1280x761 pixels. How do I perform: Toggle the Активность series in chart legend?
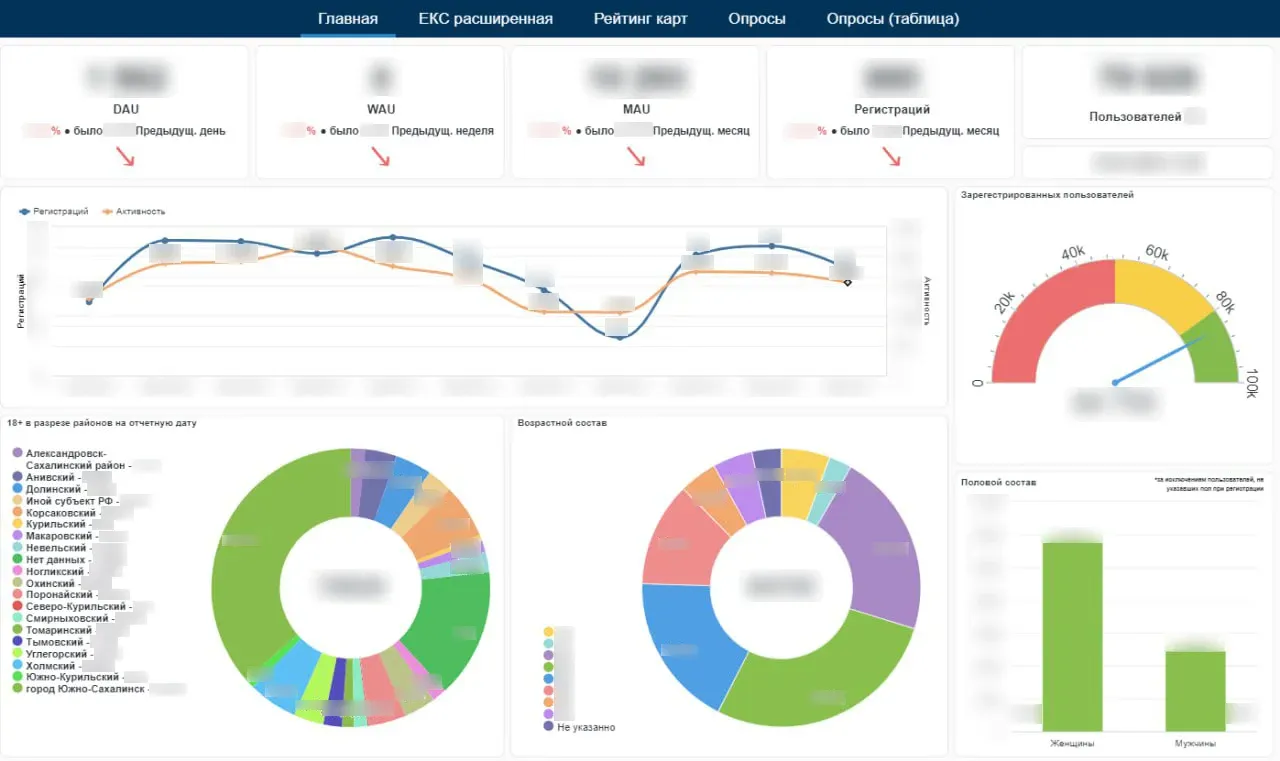pyautogui.click(x=134, y=211)
